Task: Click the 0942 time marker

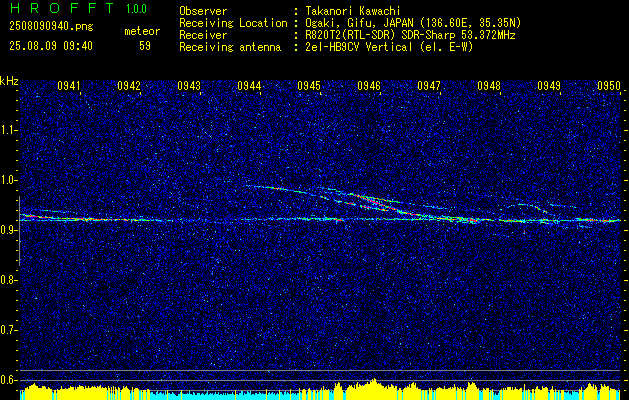Action: pyautogui.click(x=129, y=85)
